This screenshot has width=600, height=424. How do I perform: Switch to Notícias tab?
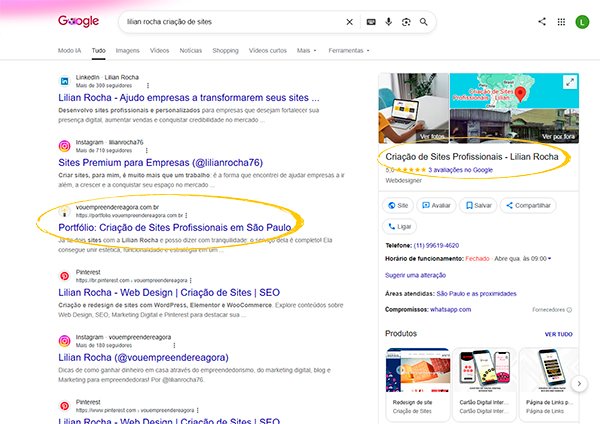[x=191, y=51]
